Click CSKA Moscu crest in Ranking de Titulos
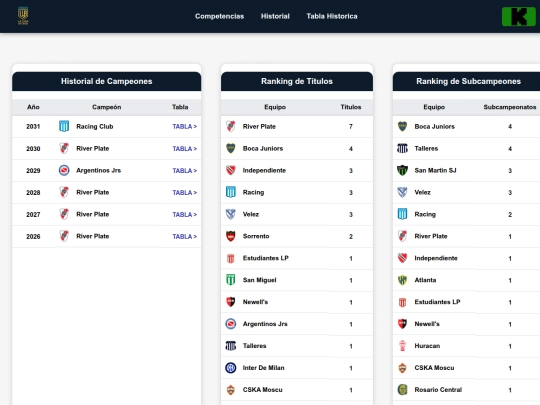This screenshot has height=405, width=540. [x=231, y=390]
